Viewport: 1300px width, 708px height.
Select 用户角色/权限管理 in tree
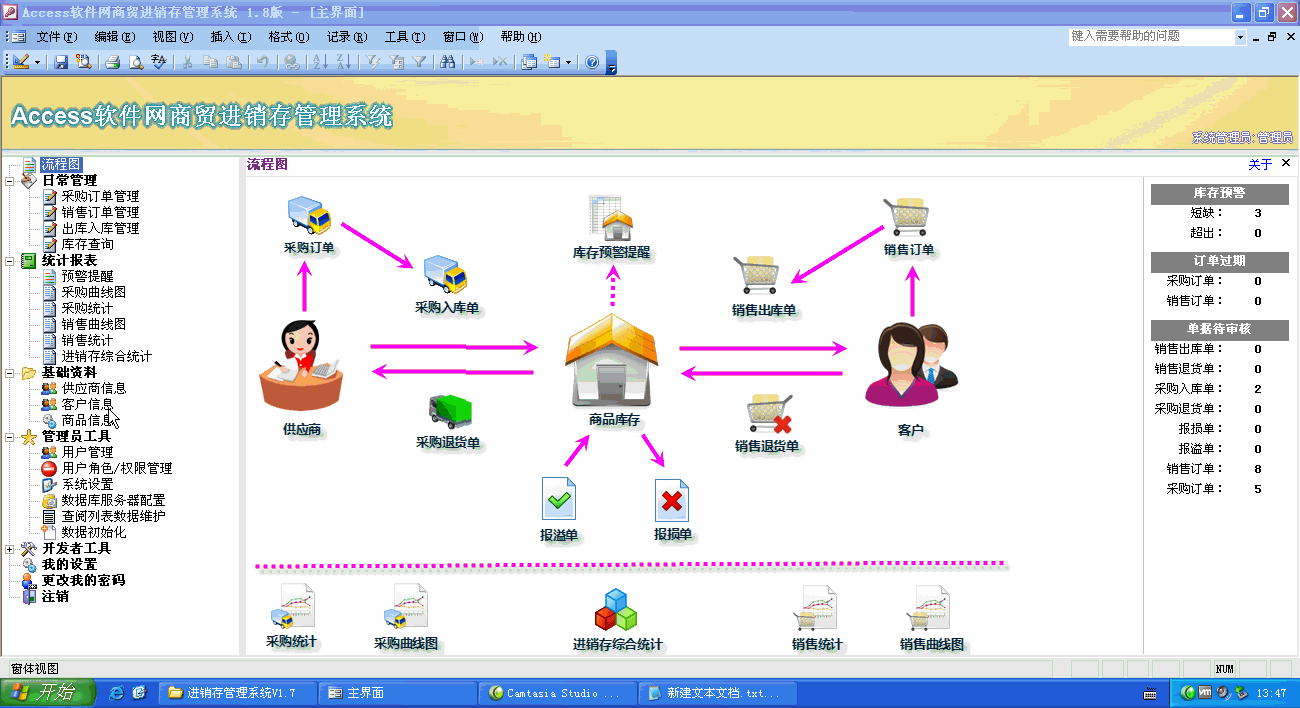coord(117,469)
